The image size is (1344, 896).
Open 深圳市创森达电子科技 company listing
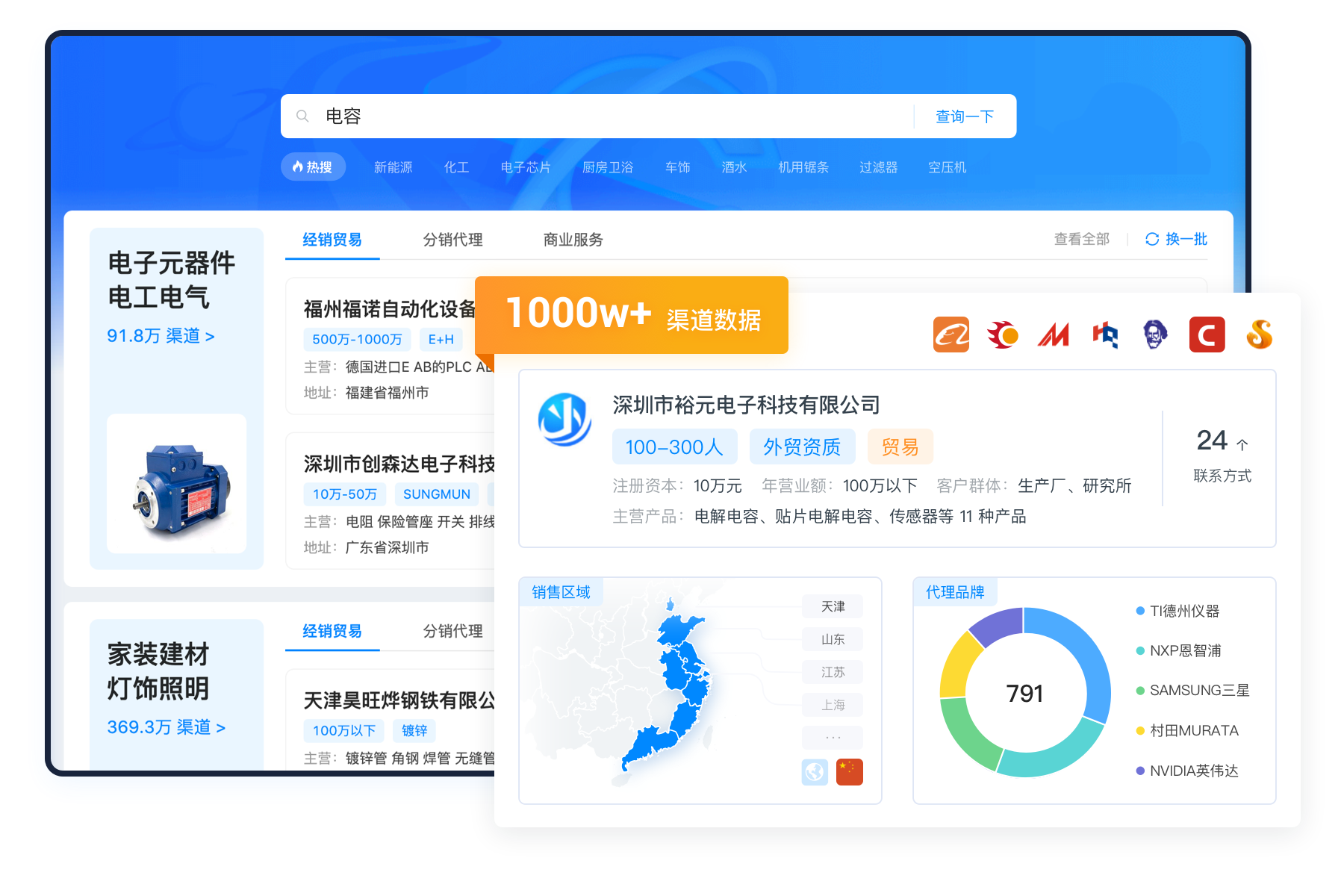pyautogui.click(x=399, y=464)
